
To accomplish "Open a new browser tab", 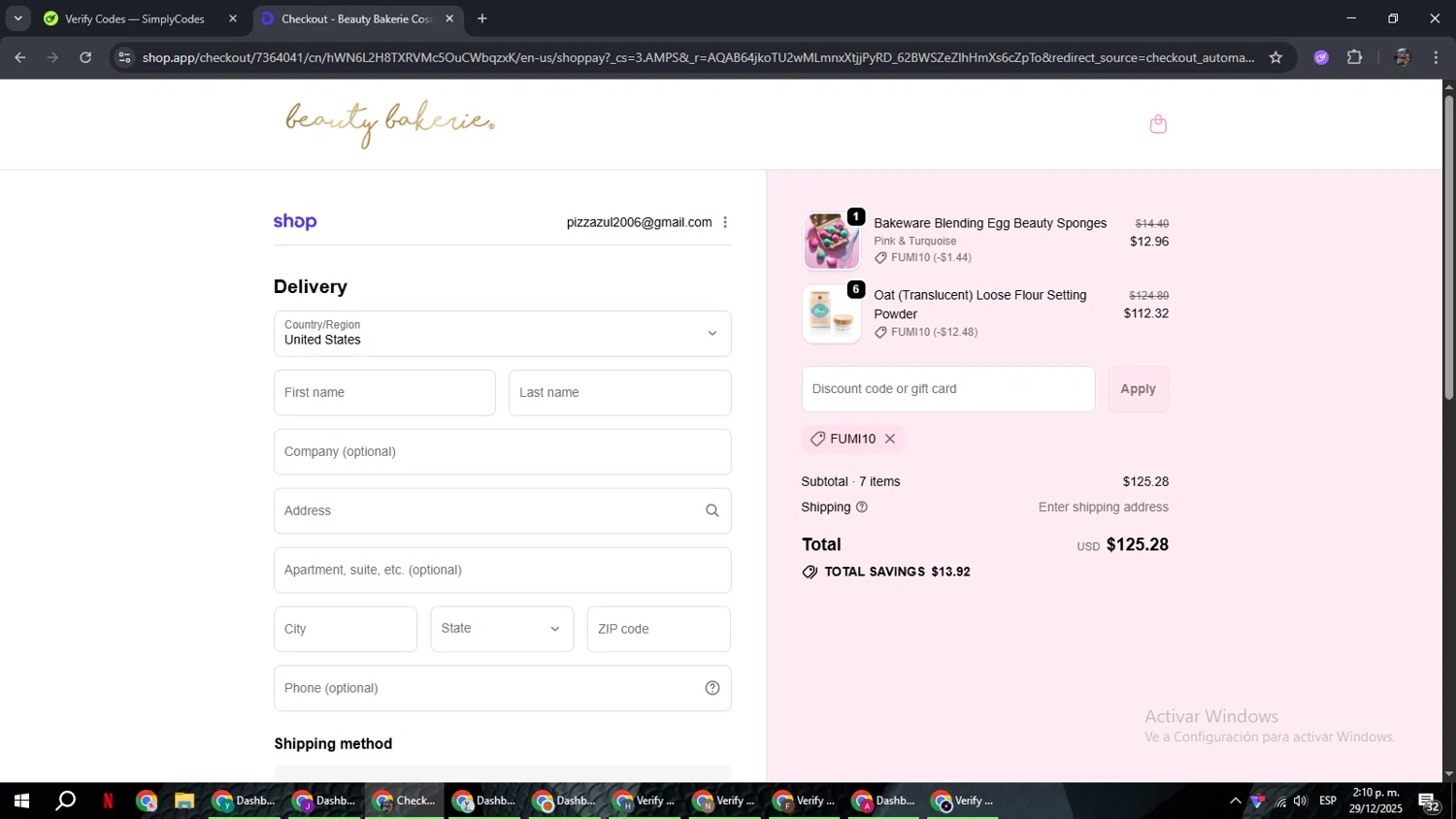I will tap(481, 18).
